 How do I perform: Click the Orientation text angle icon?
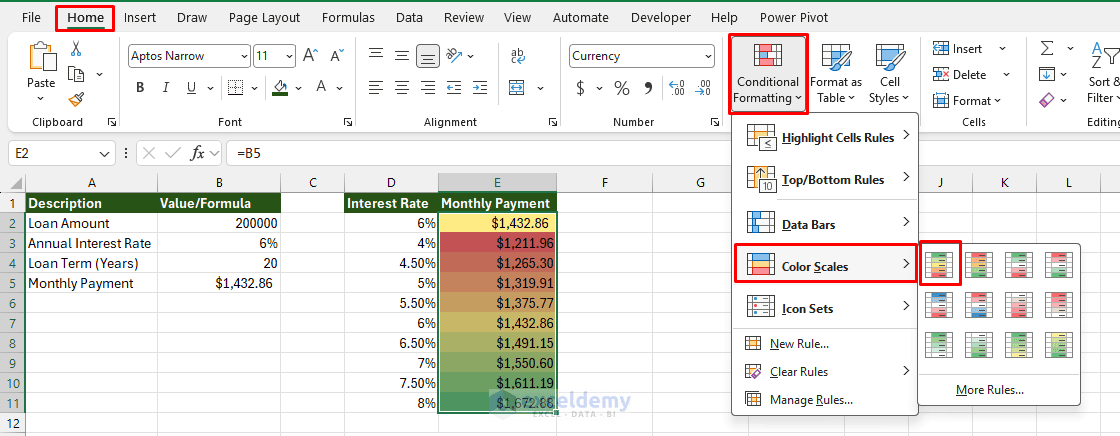(453, 56)
